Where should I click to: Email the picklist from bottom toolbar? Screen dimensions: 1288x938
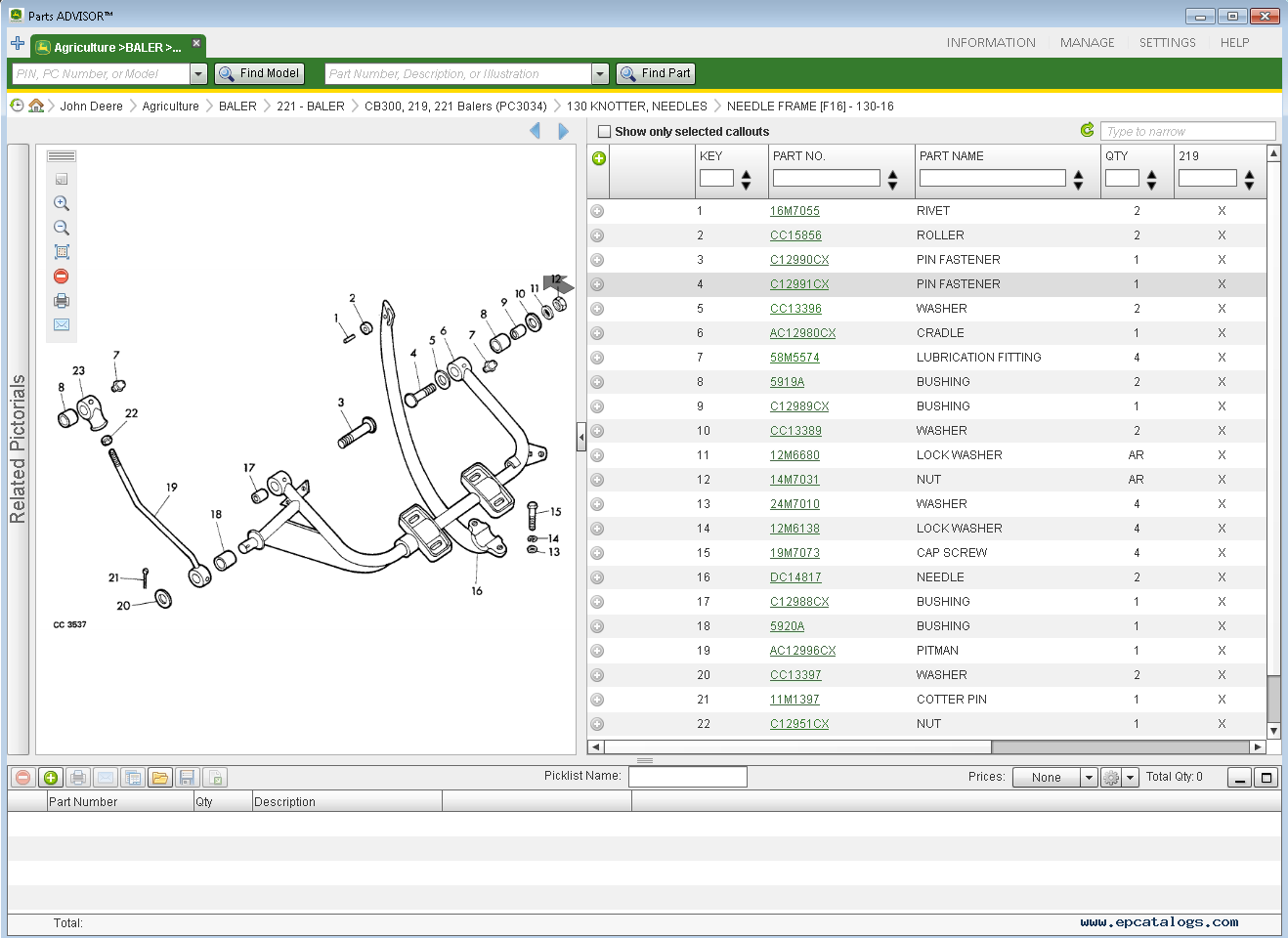click(106, 778)
